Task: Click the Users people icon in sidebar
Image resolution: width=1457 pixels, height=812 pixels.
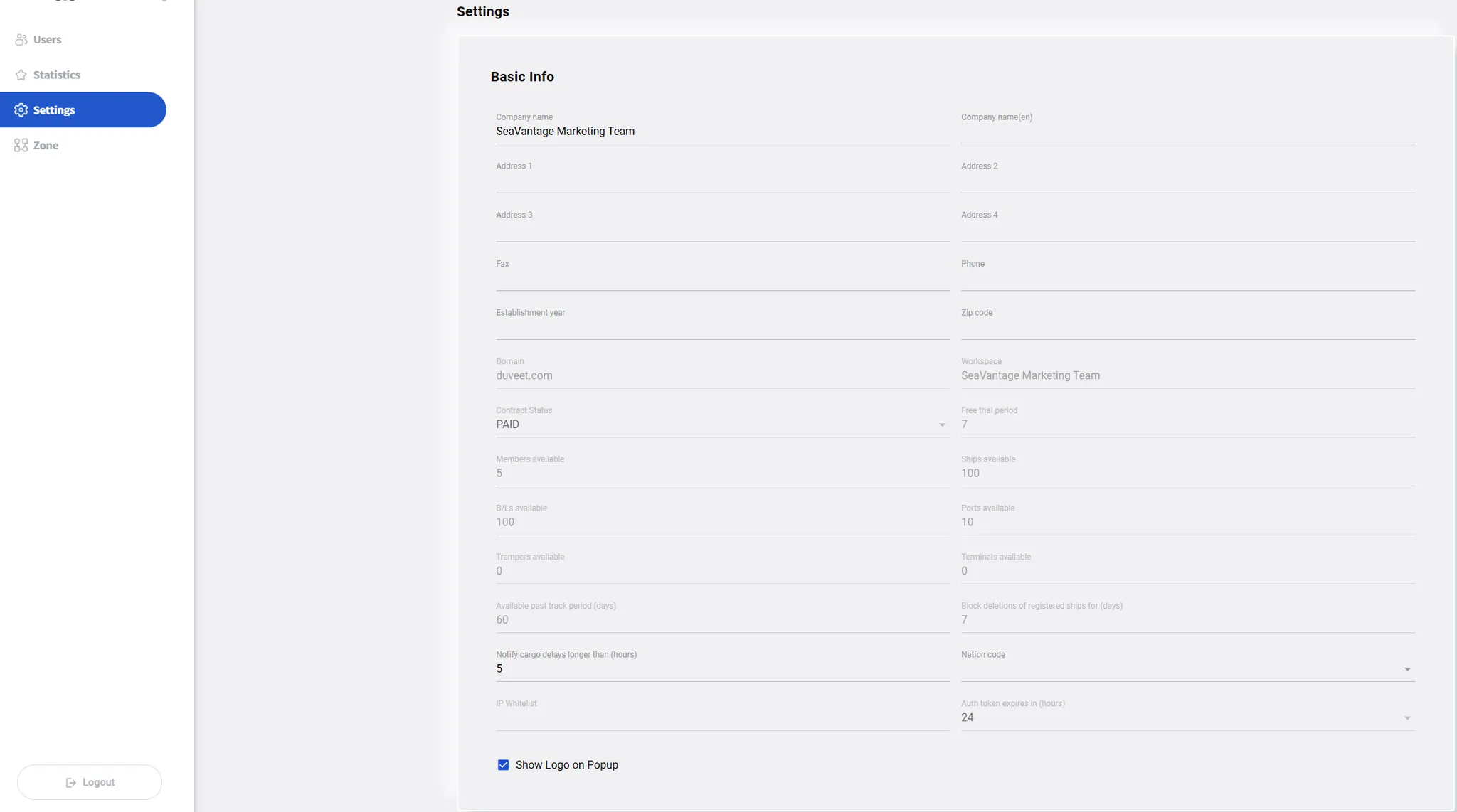Action: [x=21, y=40]
